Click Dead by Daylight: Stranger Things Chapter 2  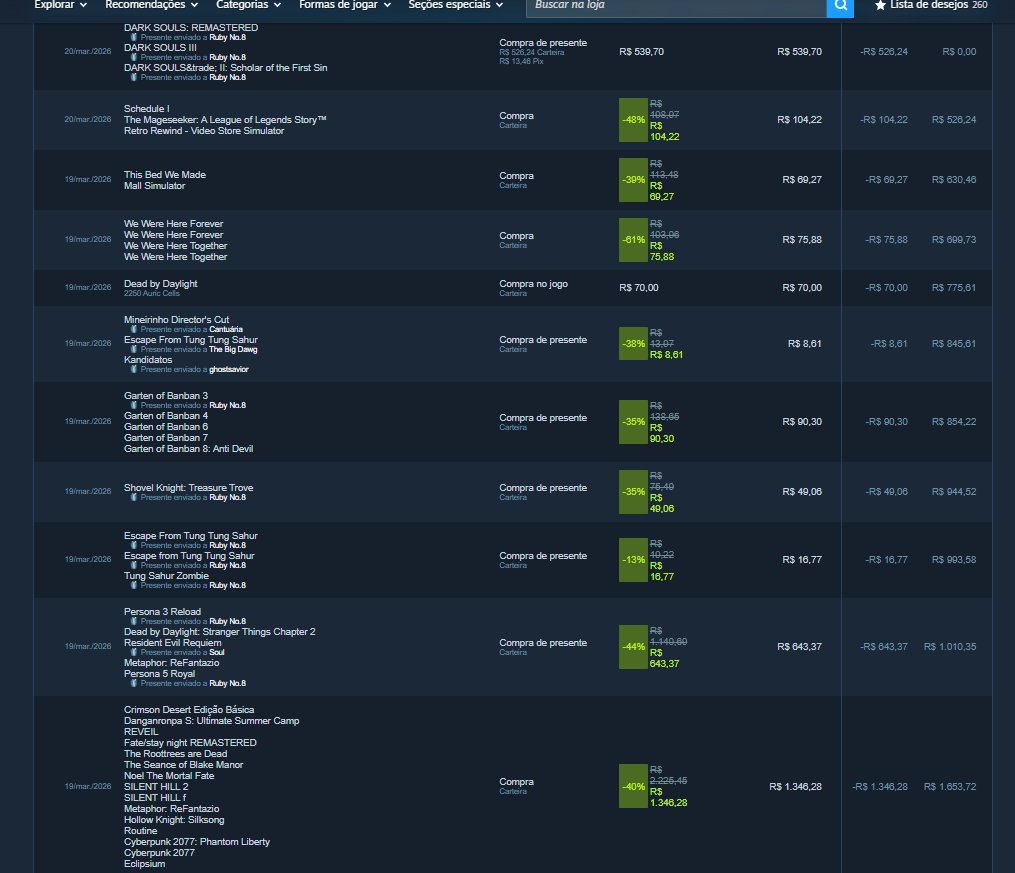coord(219,632)
